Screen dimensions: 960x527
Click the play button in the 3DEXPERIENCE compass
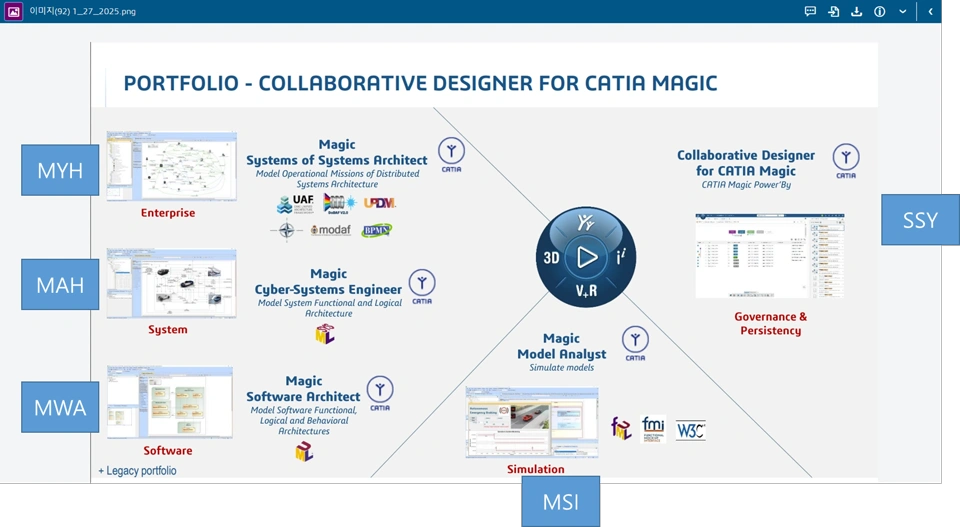[586, 257]
